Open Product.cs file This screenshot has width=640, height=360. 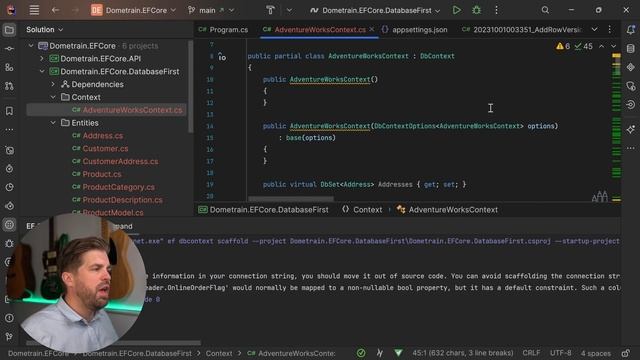pos(102,174)
